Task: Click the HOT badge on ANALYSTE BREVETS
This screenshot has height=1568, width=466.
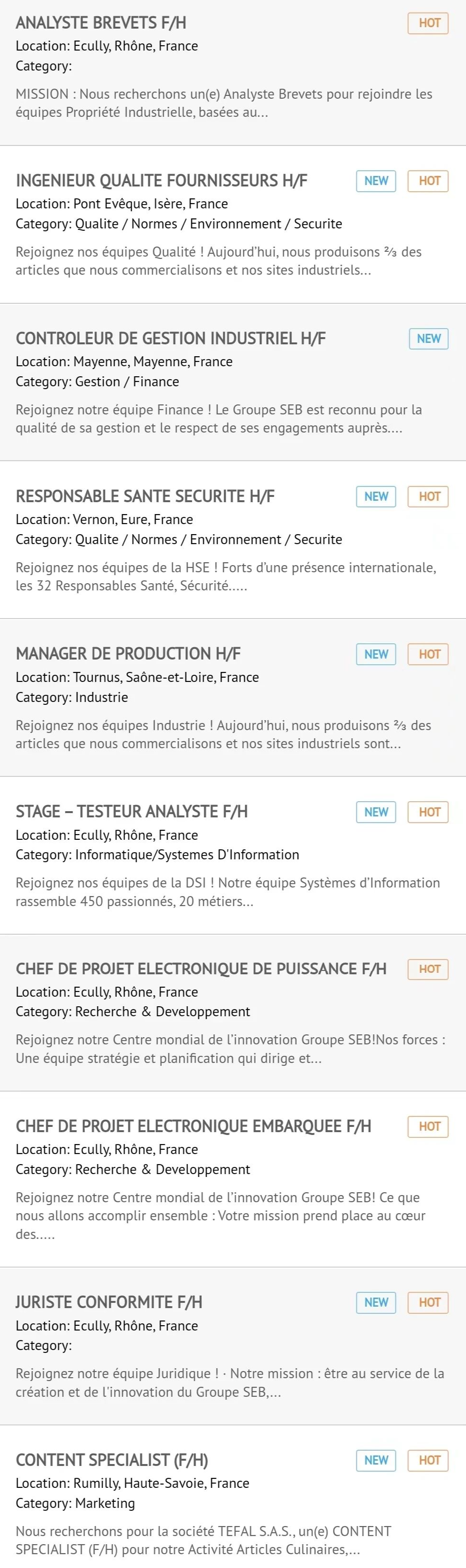Action: click(x=429, y=23)
